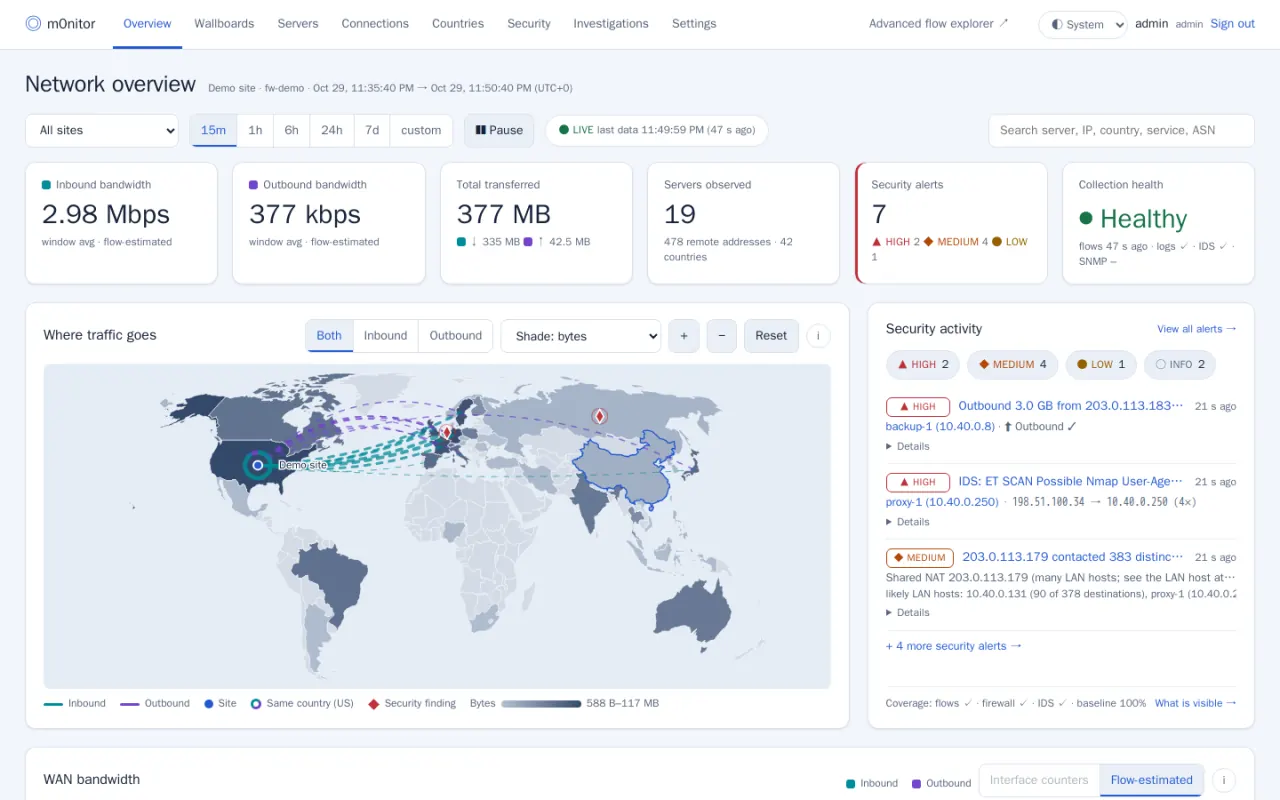Image resolution: width=1280 pixels, height=800 pixels.
Task: Open the System theme dropdown
Action: coord(1083,24)
